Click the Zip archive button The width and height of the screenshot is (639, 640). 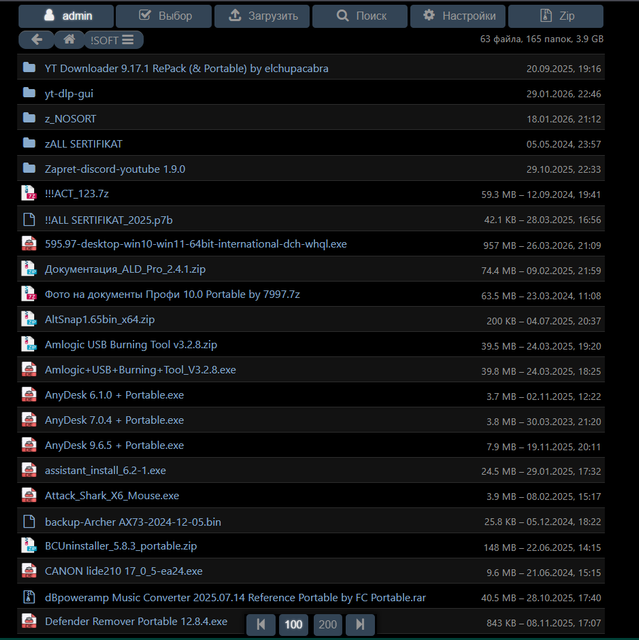556,16
